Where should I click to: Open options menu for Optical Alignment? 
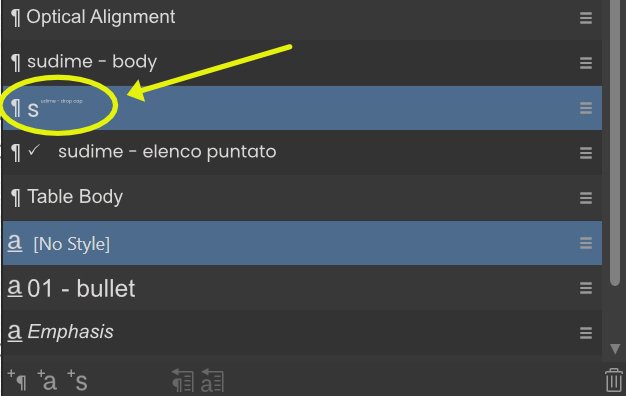(x=586, y=18)
